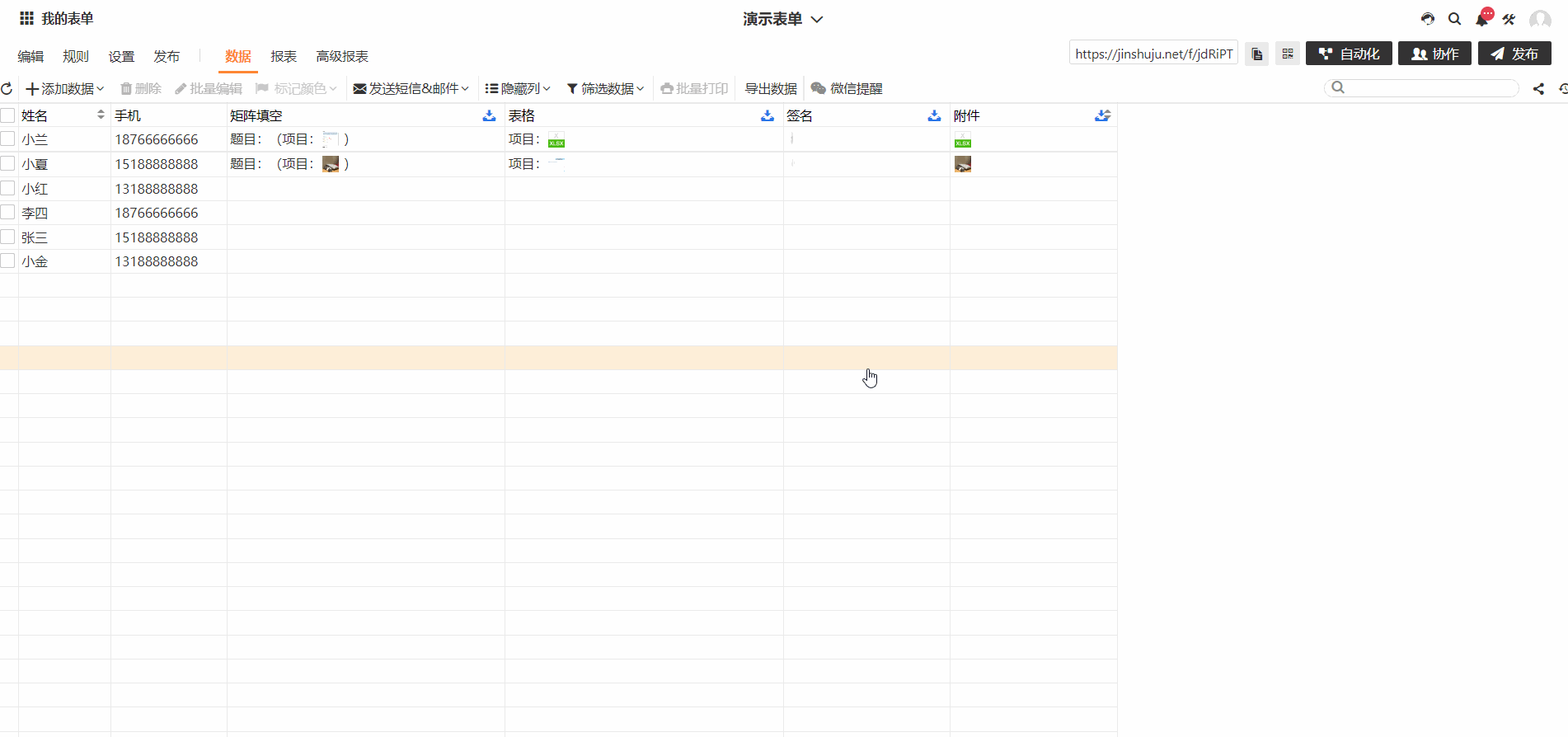Image resolution: width=1568 pixels, height=737 pixels.
Task: Switch to the 报表 tab
Action: pos(284,56)
